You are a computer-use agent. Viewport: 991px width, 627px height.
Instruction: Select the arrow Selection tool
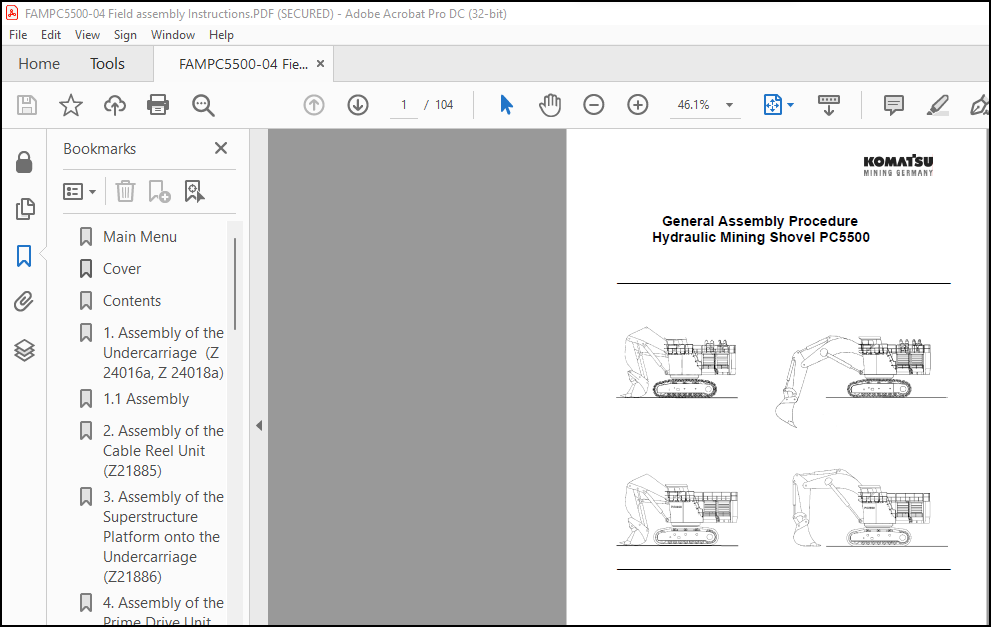pos(506,105)
